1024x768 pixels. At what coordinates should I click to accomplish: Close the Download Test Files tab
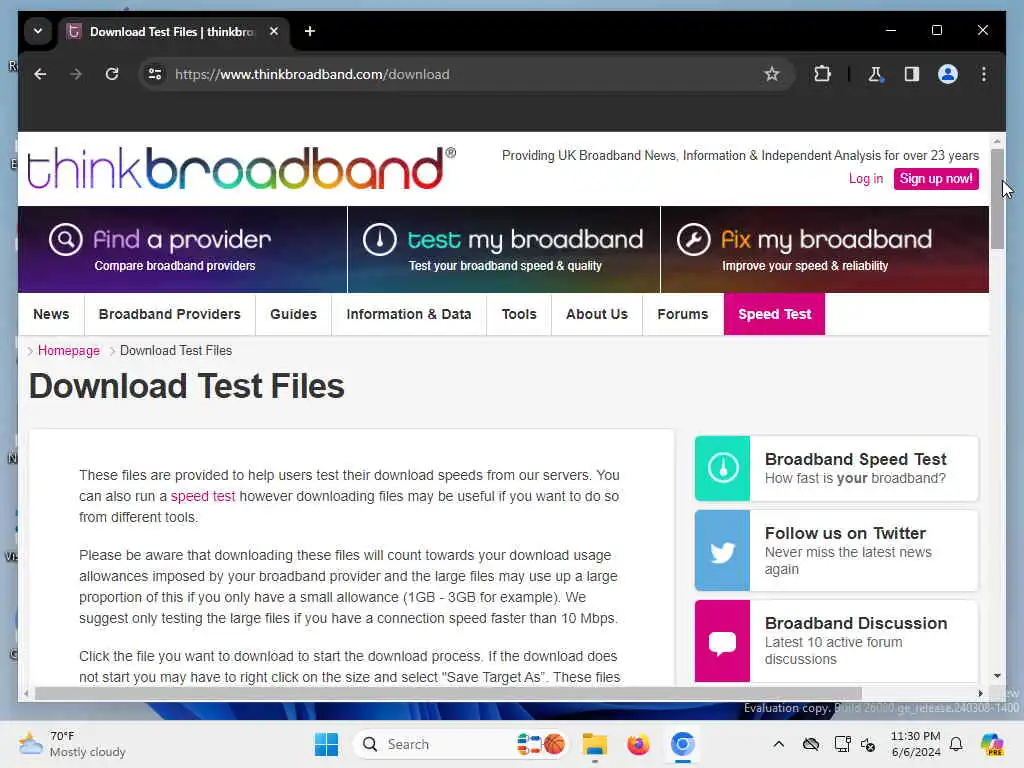274,31
